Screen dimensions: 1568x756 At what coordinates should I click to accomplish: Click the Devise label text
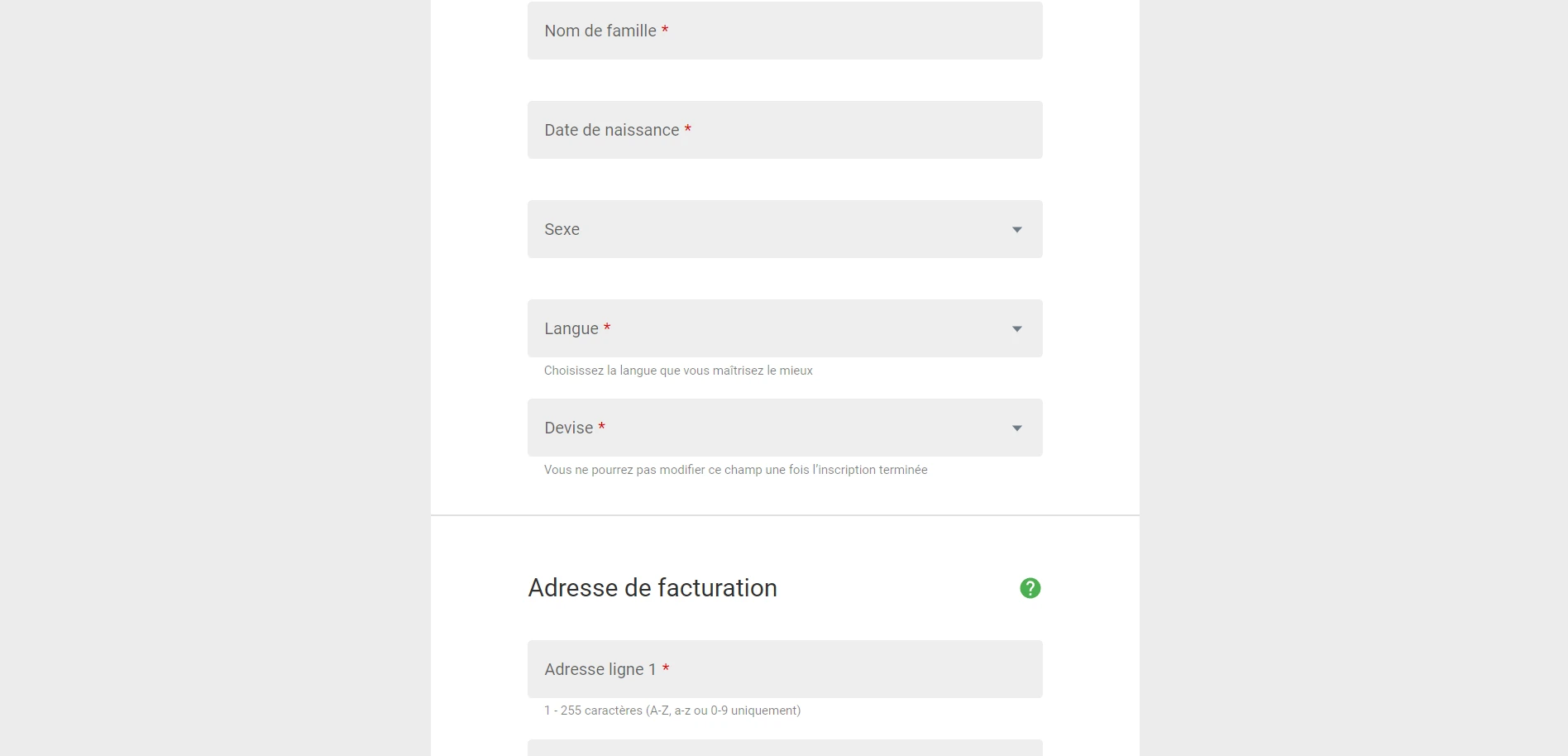pyautogui.click(x=569, y=428)
